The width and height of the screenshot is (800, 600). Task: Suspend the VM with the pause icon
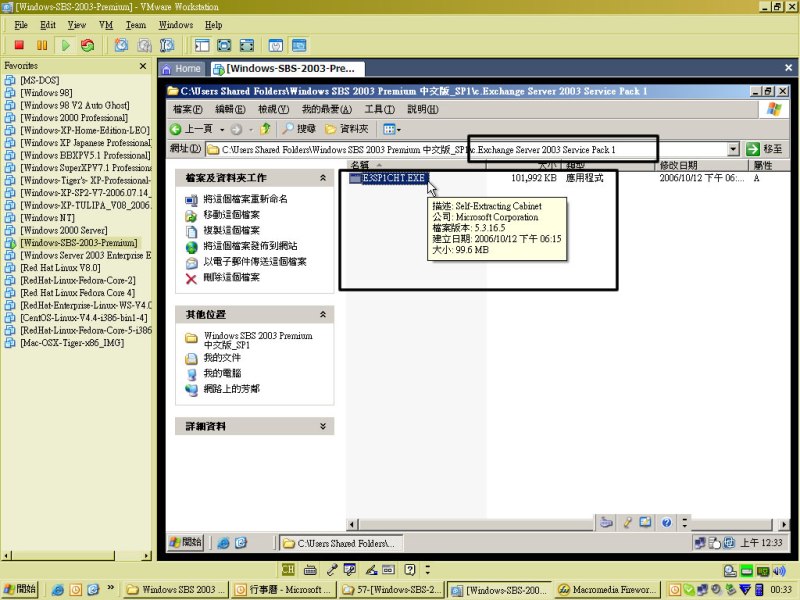point(42,45)
